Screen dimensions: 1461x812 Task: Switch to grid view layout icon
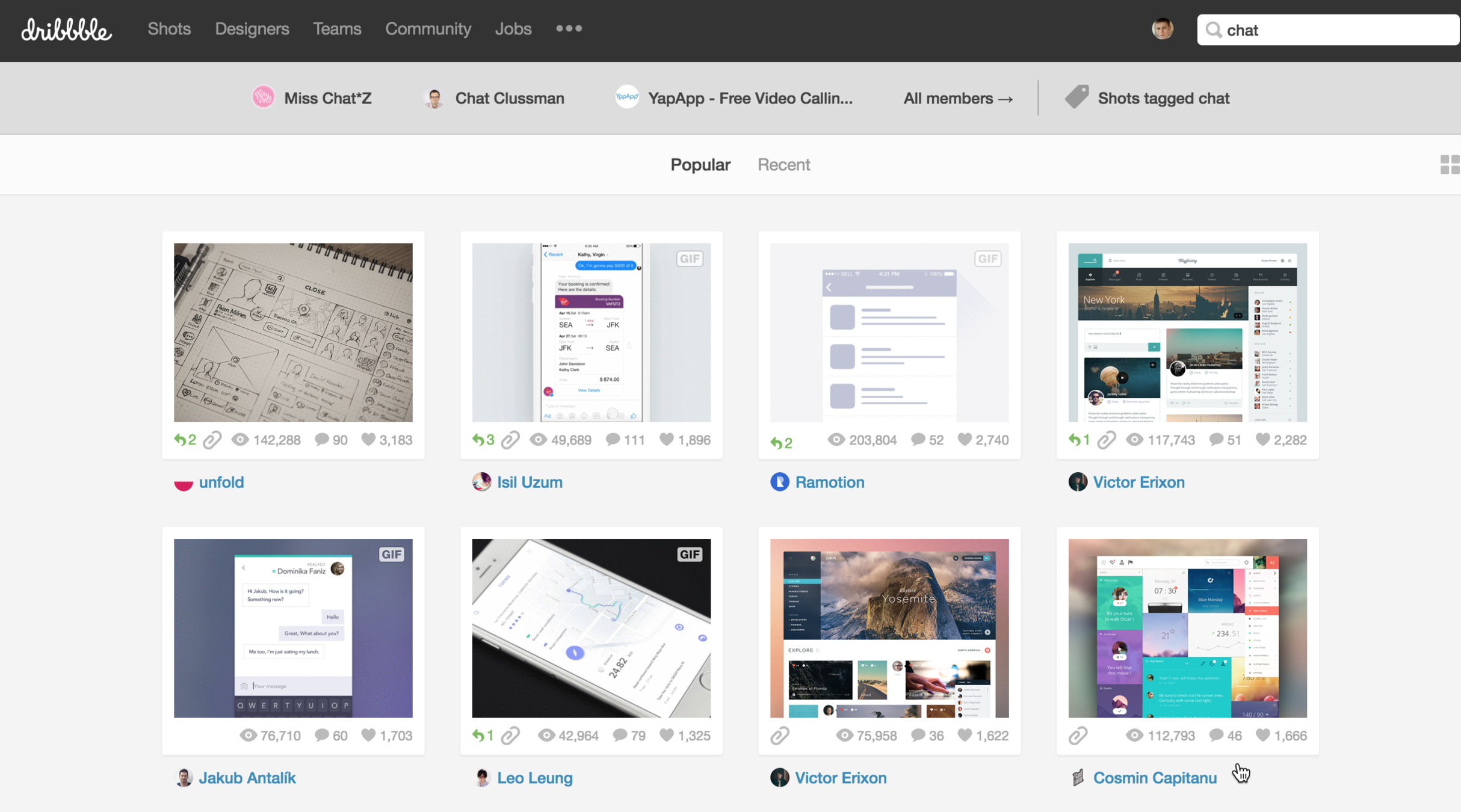pyautogui.click(x=1449, y=164)
